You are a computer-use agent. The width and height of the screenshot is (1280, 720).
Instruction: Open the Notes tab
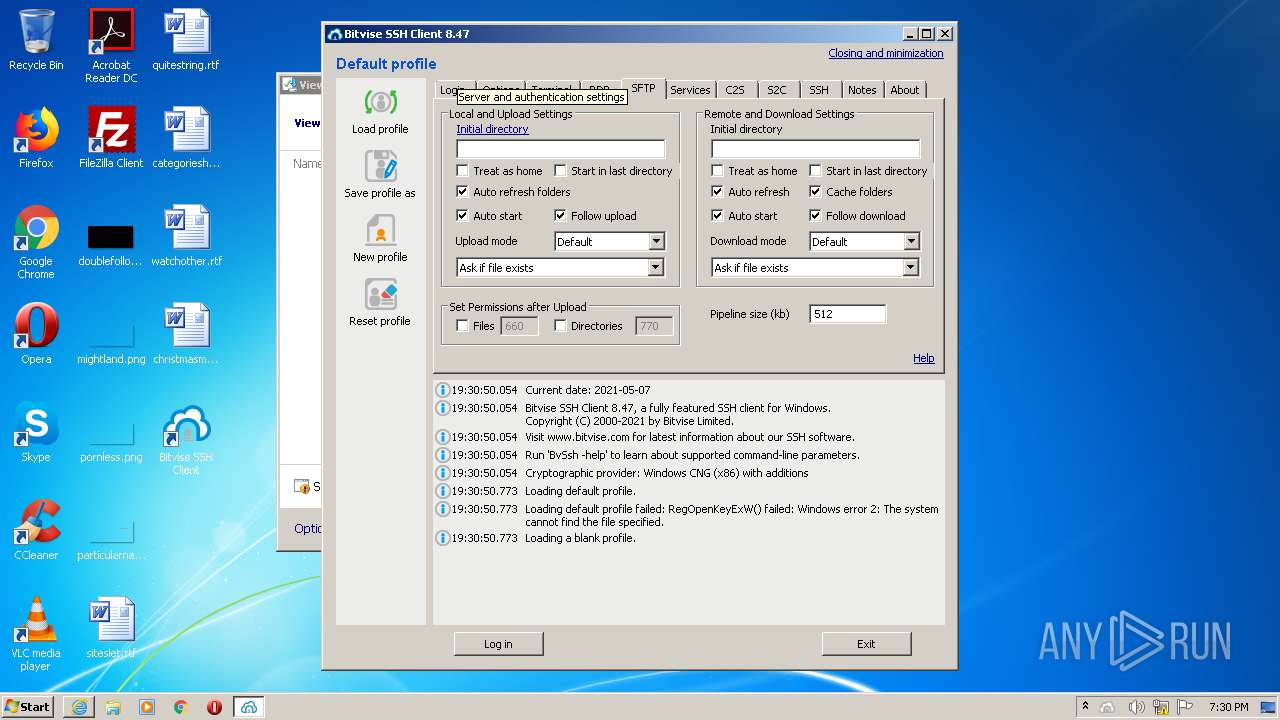(862, 90)
